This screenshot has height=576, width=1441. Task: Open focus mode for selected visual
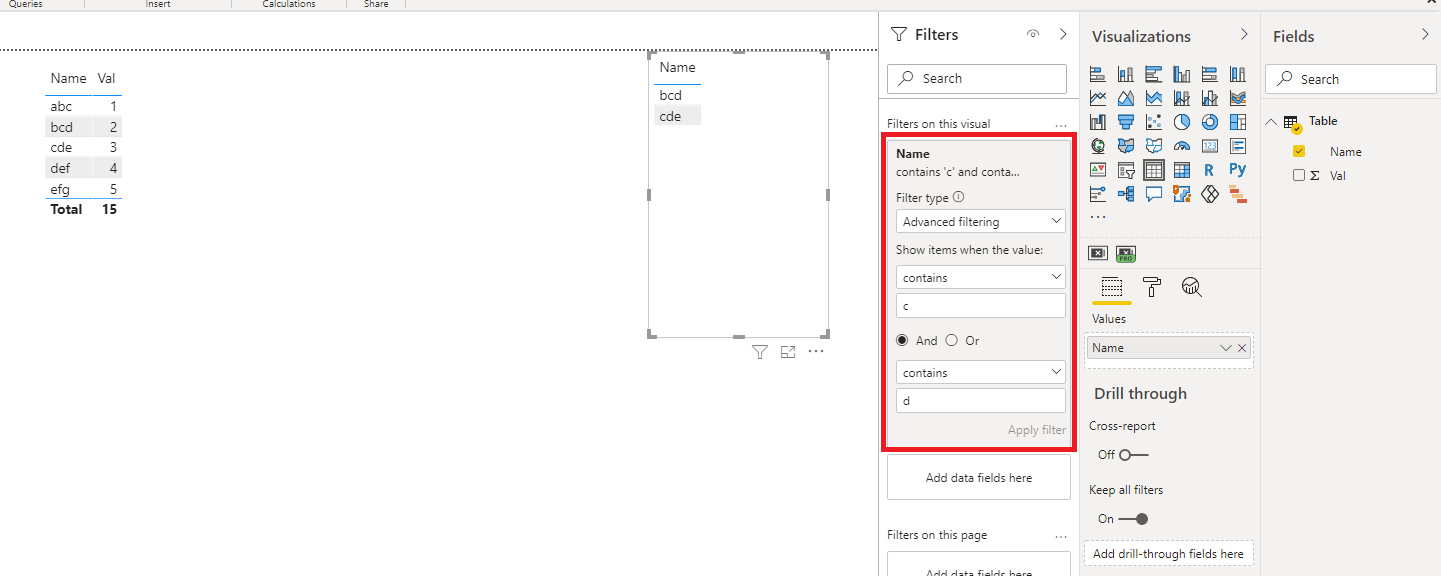788,352
